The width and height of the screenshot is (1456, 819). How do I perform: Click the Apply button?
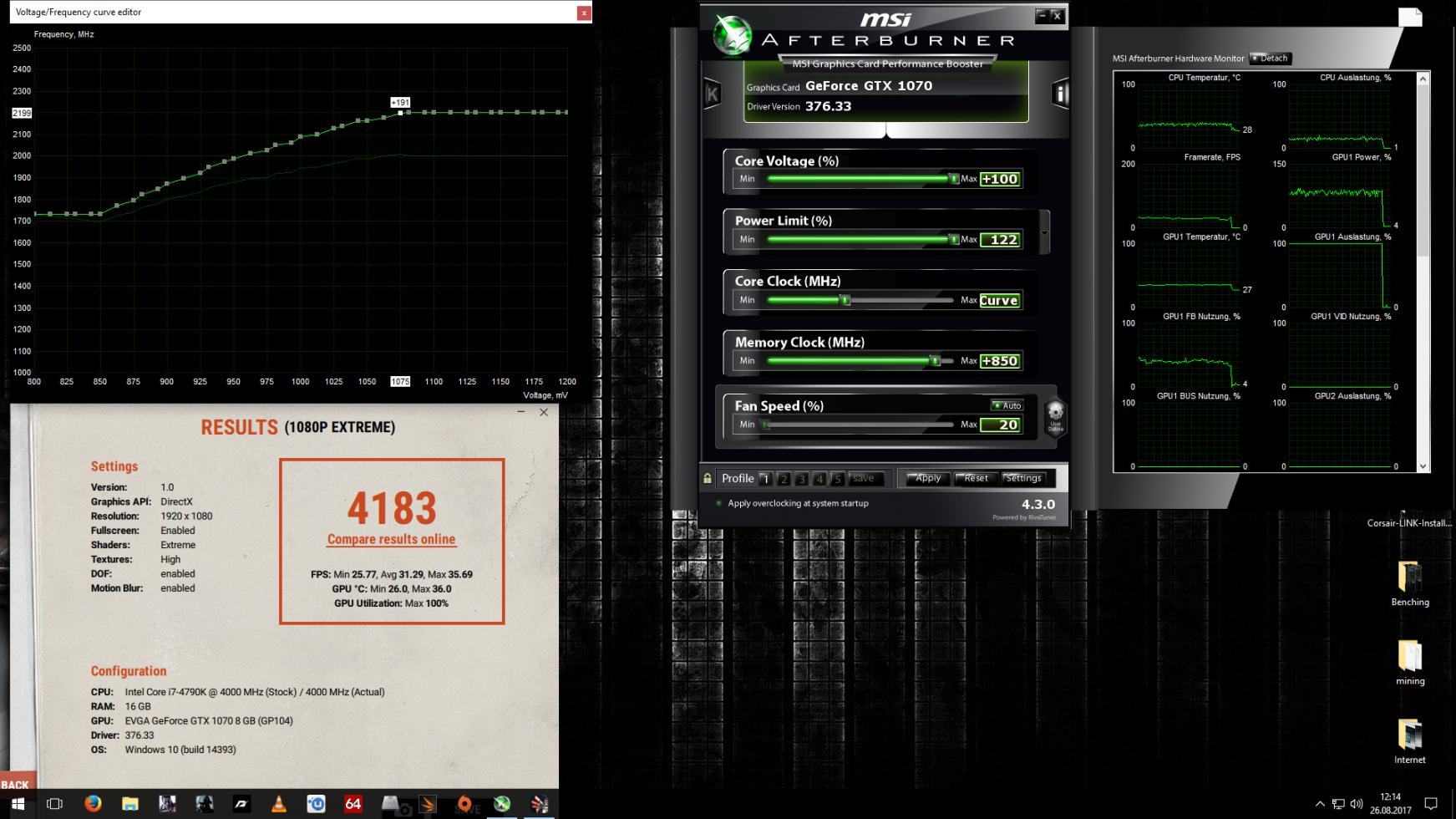(927, 479)
